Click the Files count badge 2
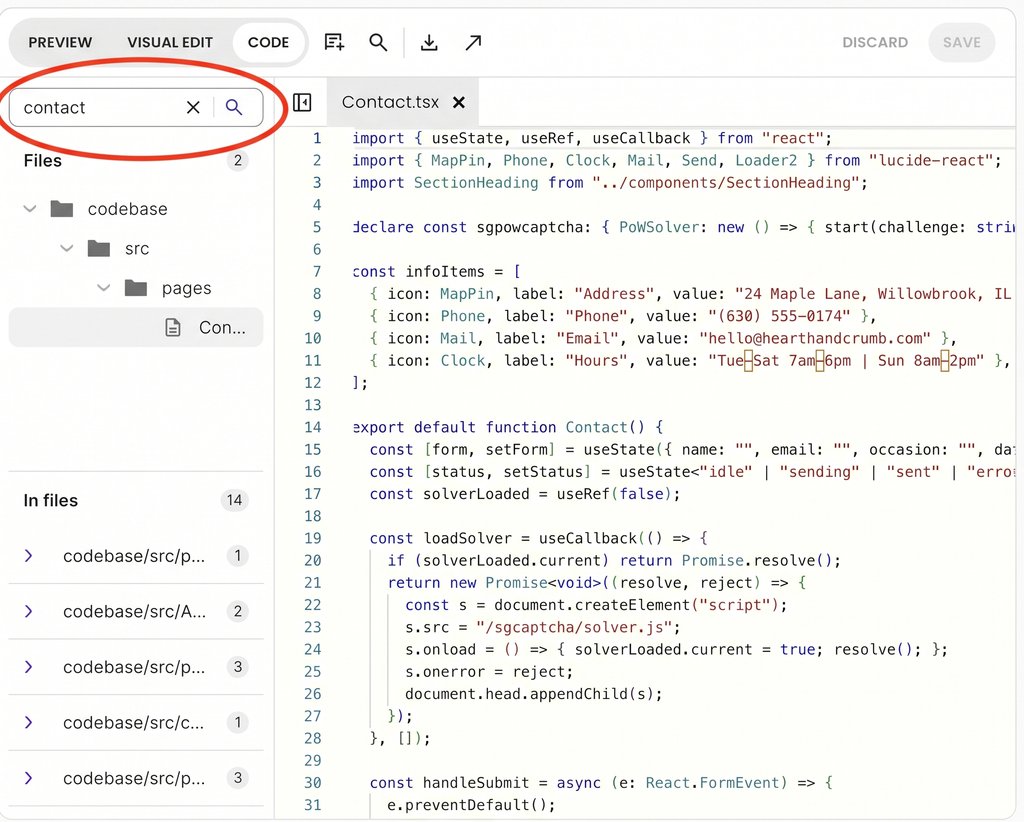This screenshot has height=822, width=1024. 238,161
